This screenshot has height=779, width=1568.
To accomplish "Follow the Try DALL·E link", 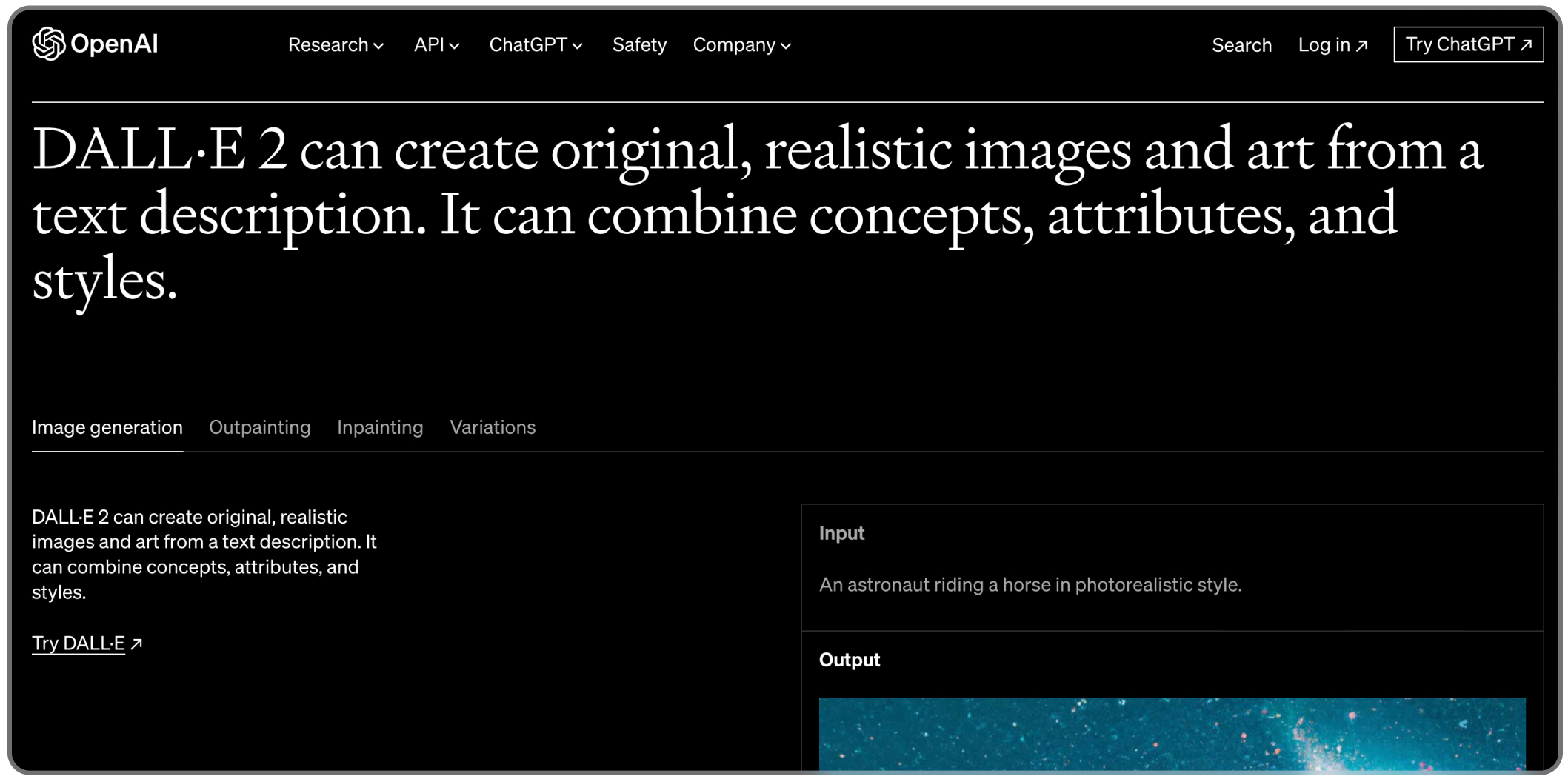I will click(87, 643).
